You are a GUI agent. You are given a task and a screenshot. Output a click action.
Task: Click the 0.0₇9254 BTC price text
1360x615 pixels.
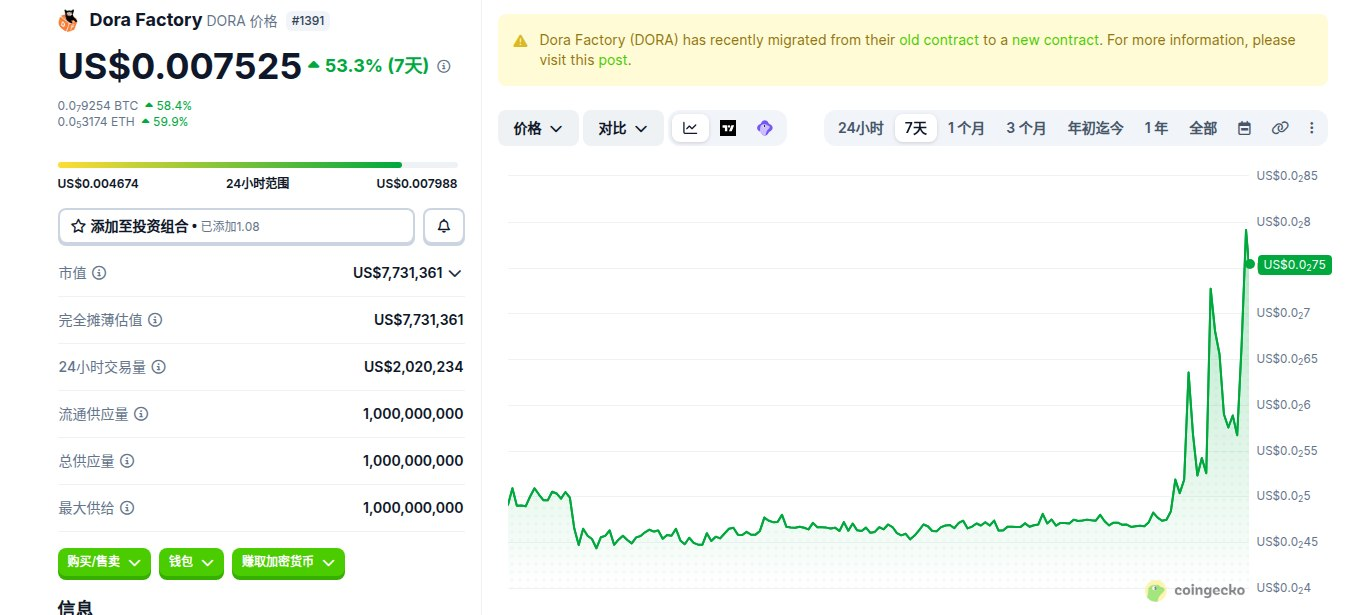click(98, 105)
